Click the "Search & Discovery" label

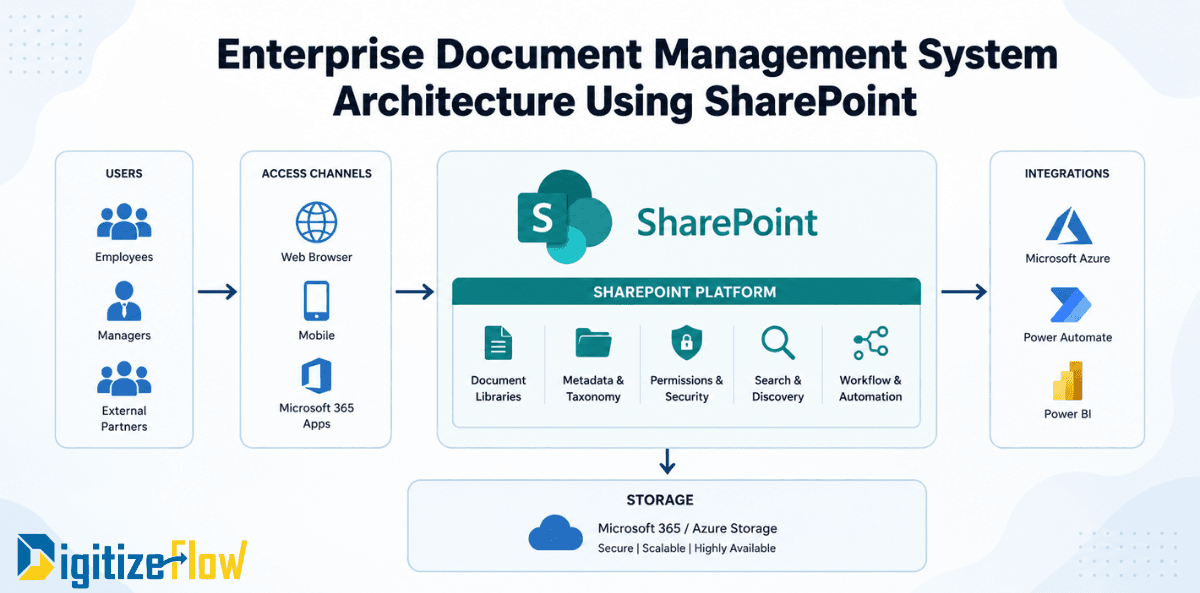(x=778, y=388)
